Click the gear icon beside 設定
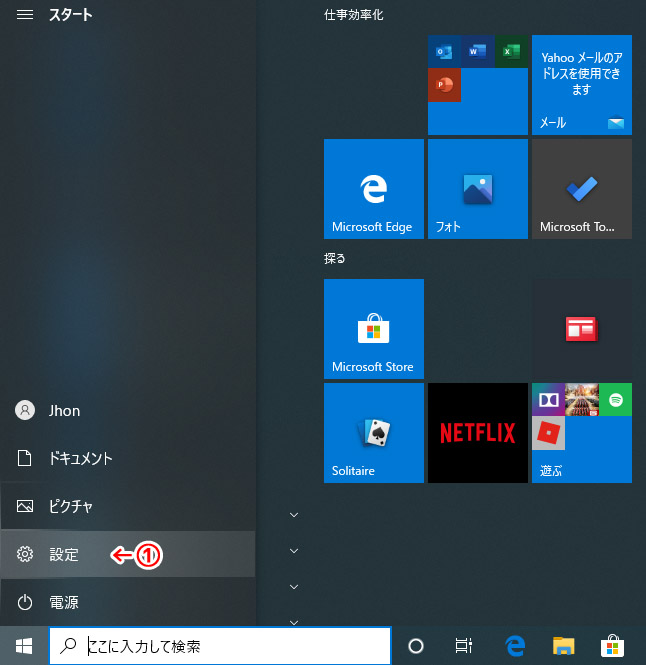This screenshot has width=646, height=665. point(25,554)
